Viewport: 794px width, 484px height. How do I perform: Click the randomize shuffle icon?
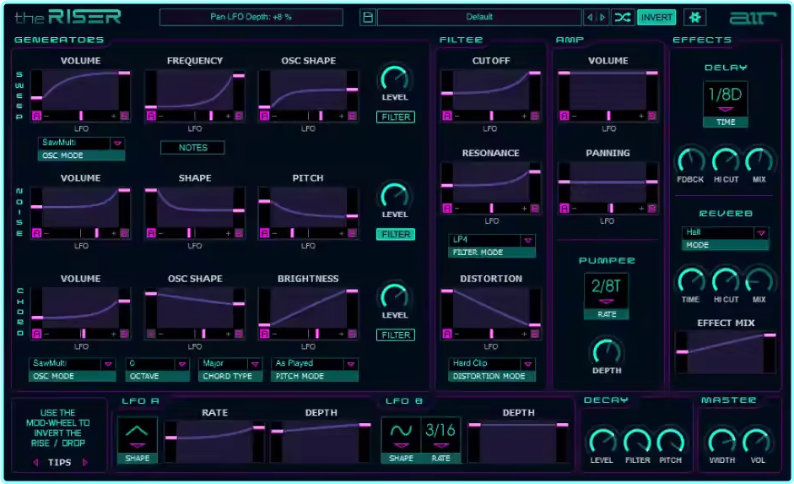622,17
